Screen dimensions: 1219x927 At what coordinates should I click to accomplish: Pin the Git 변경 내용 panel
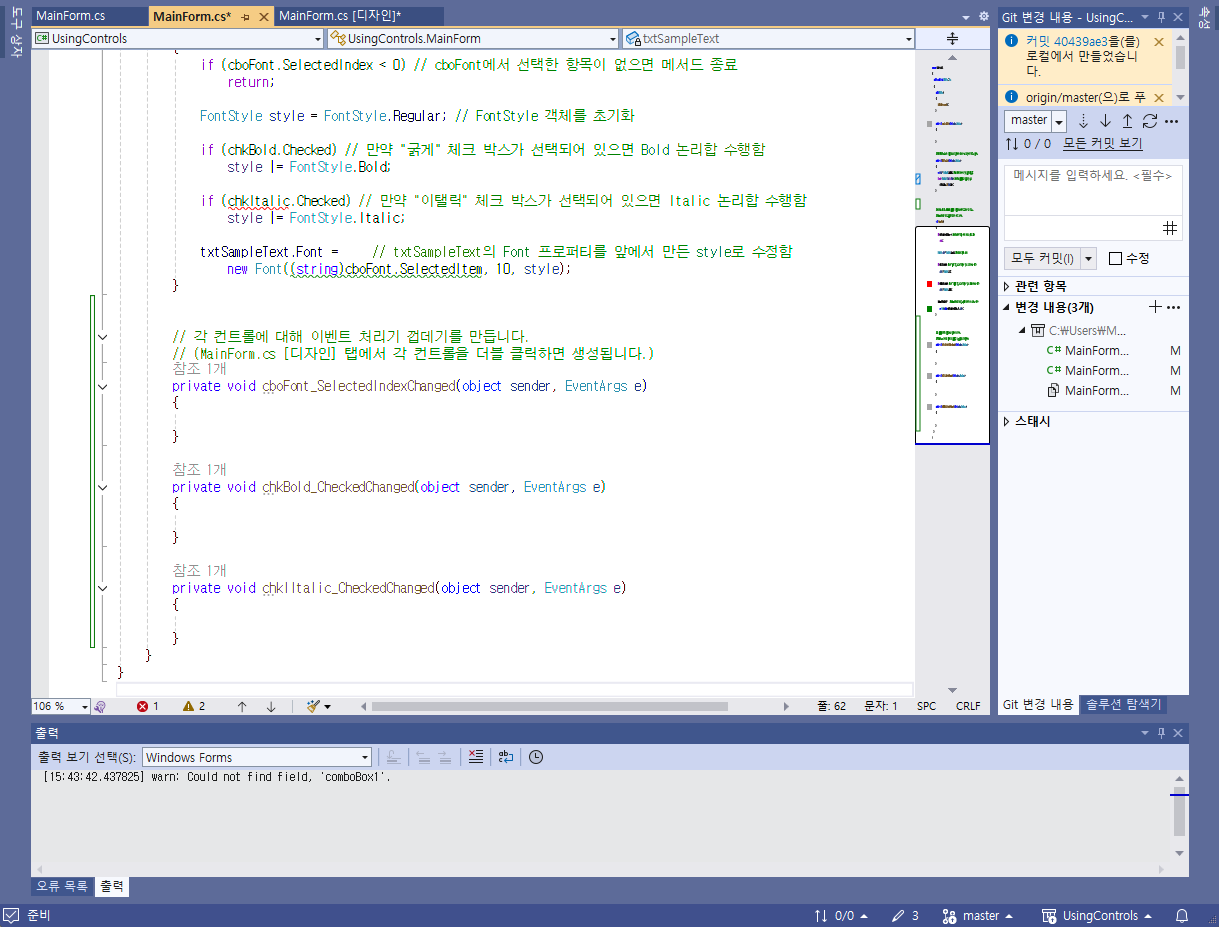(x=1161, y=17)
